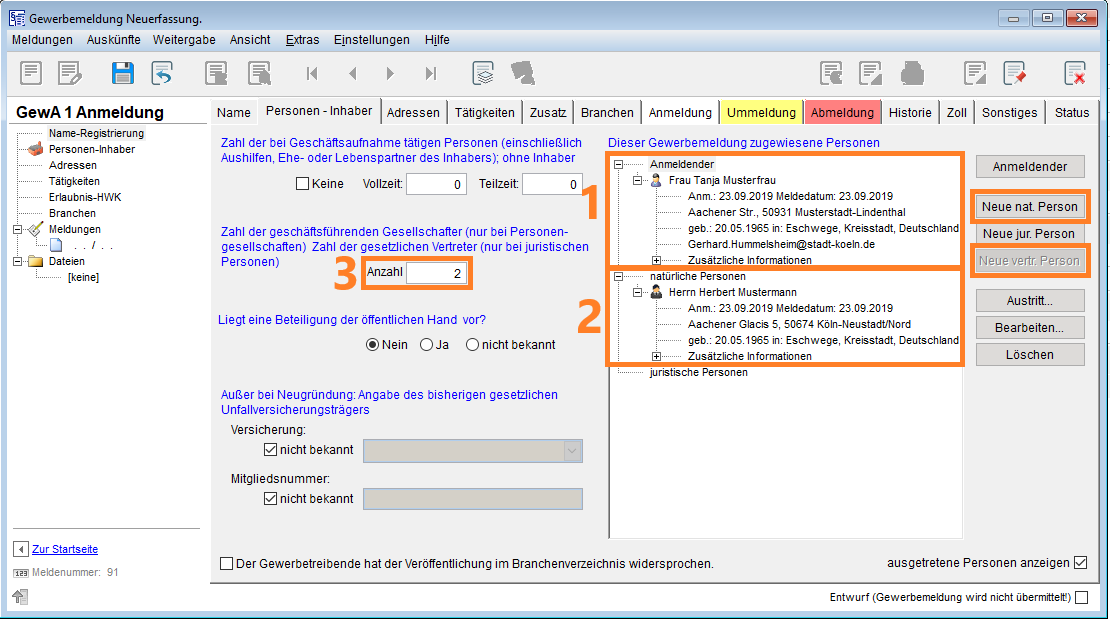The height and width of the screenshot is (619, 1110).
Task: Click the undo arrow document icon
Action: [x=162, y=73]
